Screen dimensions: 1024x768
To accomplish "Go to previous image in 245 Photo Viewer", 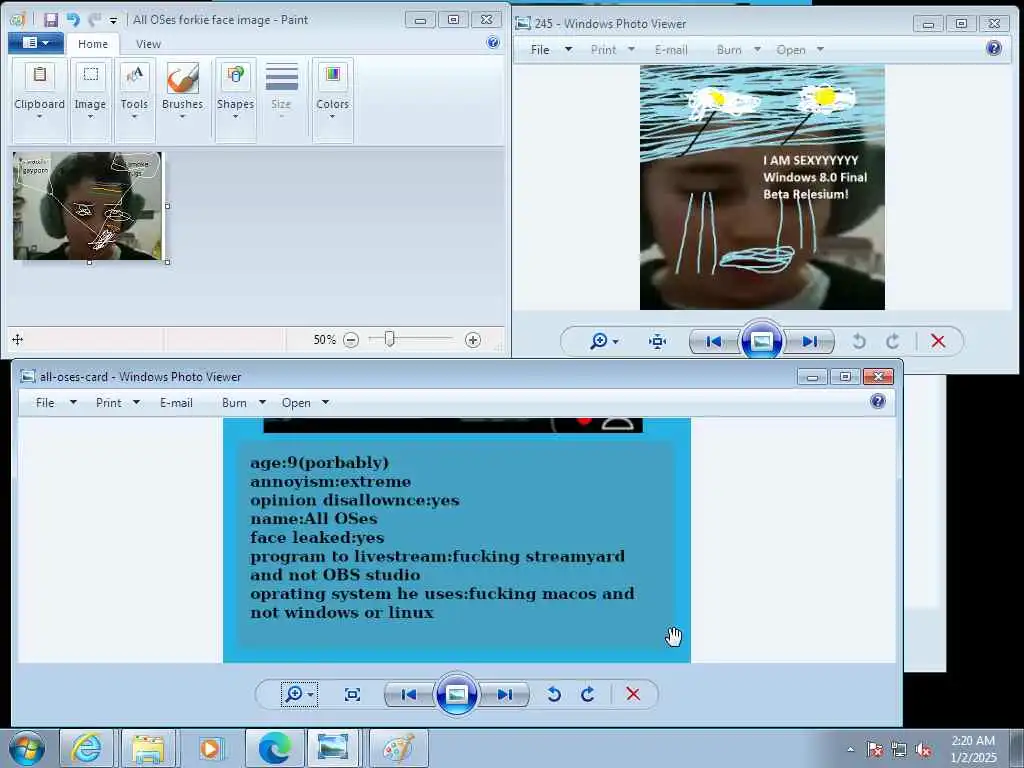I will point(714,341).
